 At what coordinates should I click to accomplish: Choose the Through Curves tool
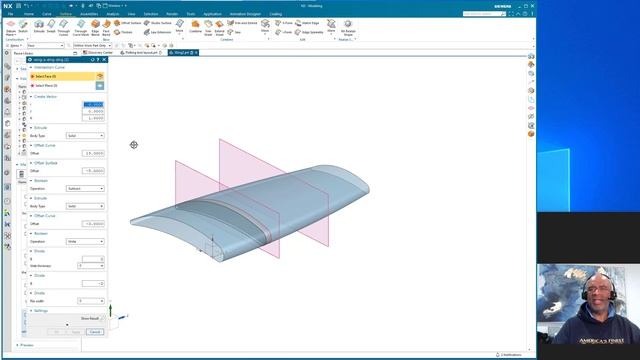[64, 28]
